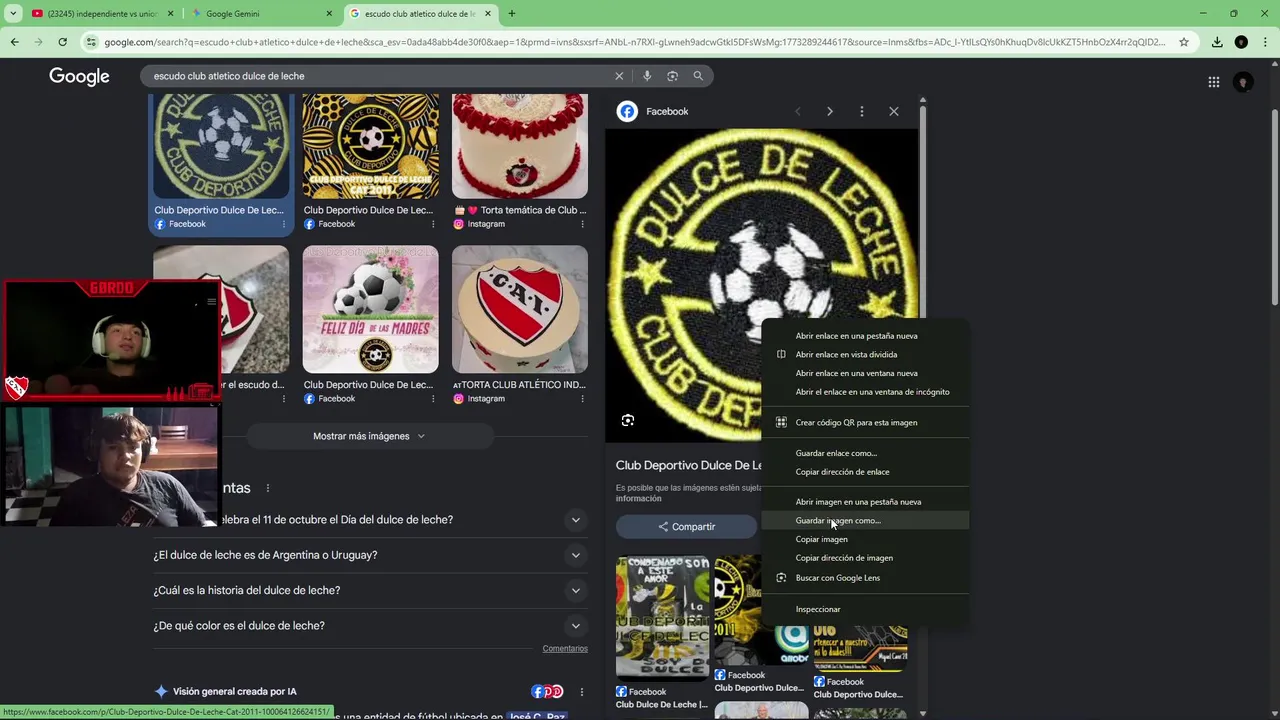
Task: View site information icon in address bar
Action: [91, 42]
